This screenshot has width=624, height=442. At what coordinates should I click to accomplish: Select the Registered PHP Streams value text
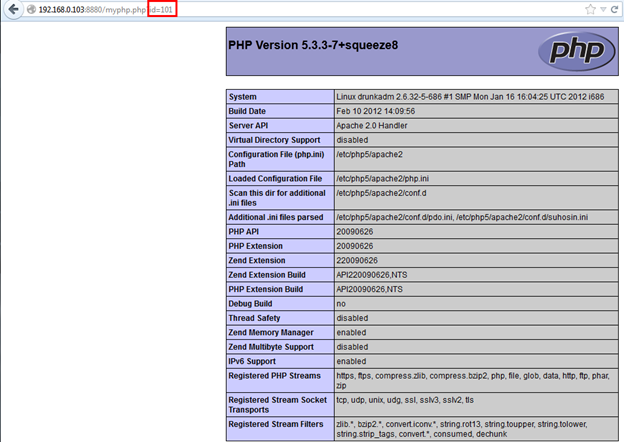tap(470, 380)
